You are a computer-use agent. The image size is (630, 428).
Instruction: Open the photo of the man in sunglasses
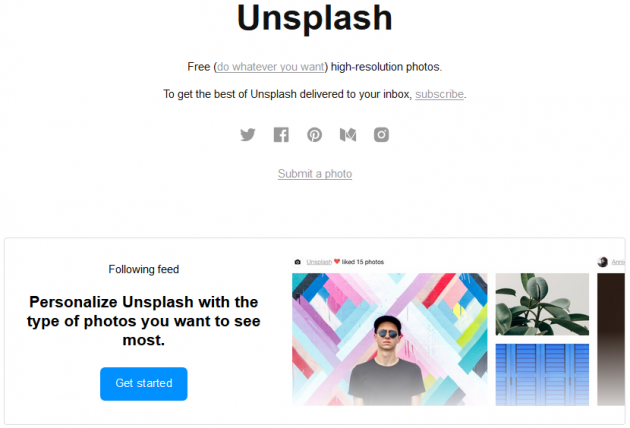click(x=390, y=339)
